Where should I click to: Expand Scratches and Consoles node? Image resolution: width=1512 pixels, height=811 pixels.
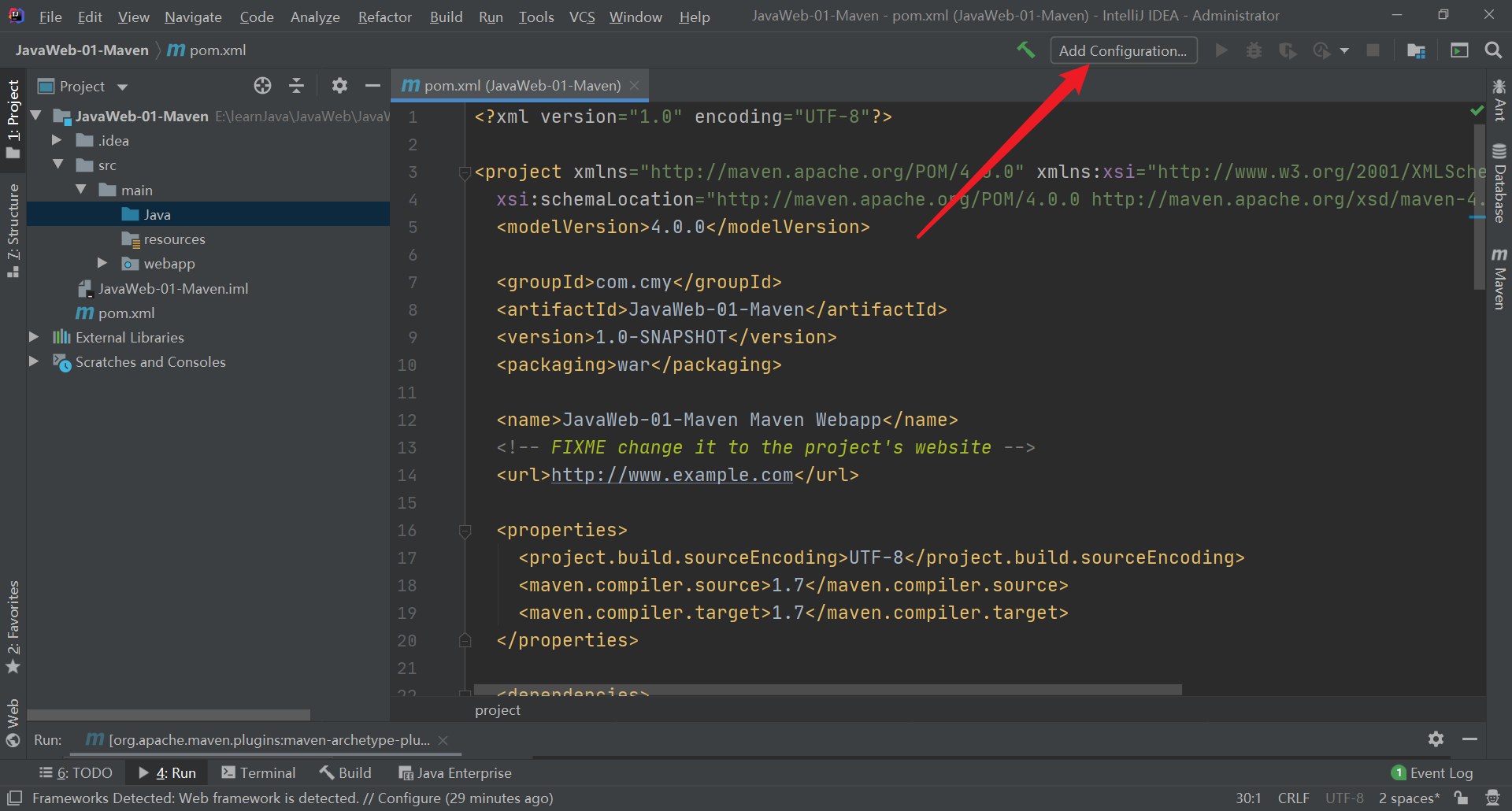(34, 361)
